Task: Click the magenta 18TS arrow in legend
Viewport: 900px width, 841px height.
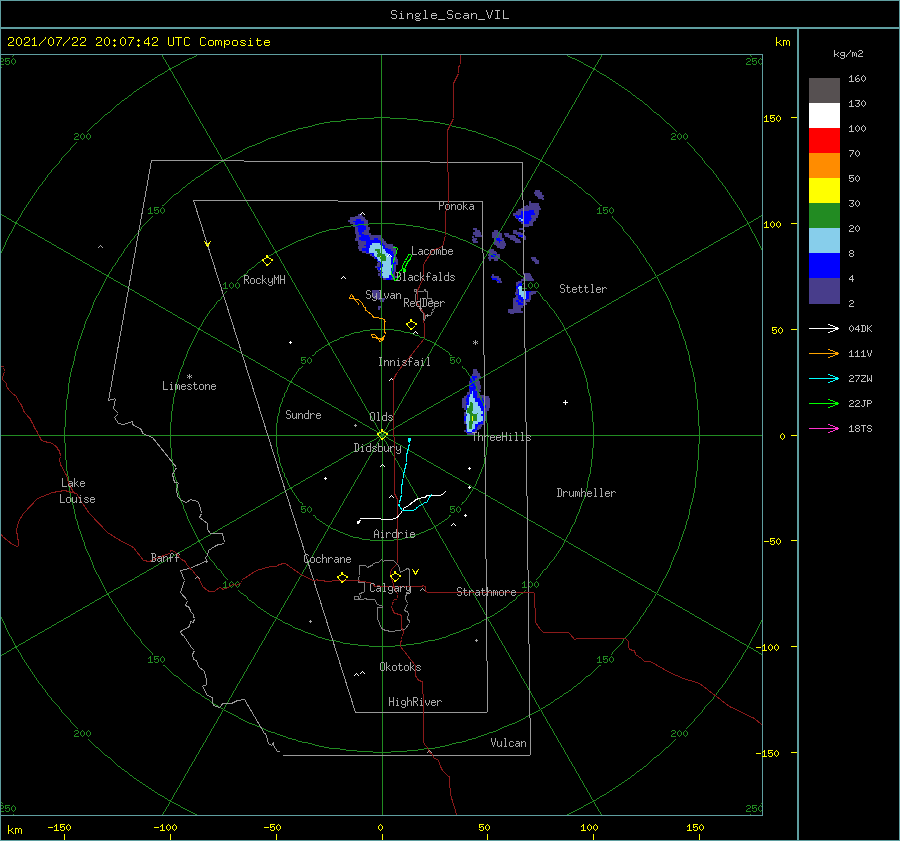Action: pos(824,428)
